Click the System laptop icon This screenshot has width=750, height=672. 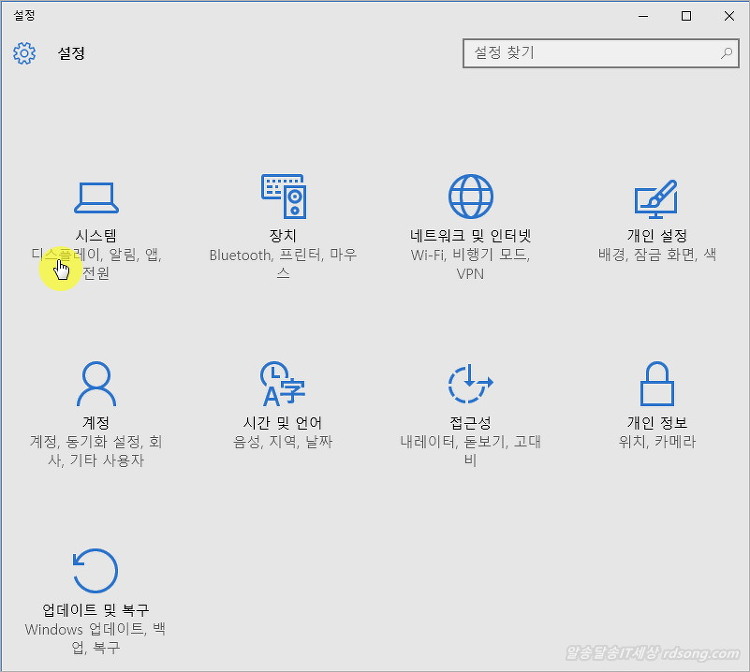tap(96, 198)
